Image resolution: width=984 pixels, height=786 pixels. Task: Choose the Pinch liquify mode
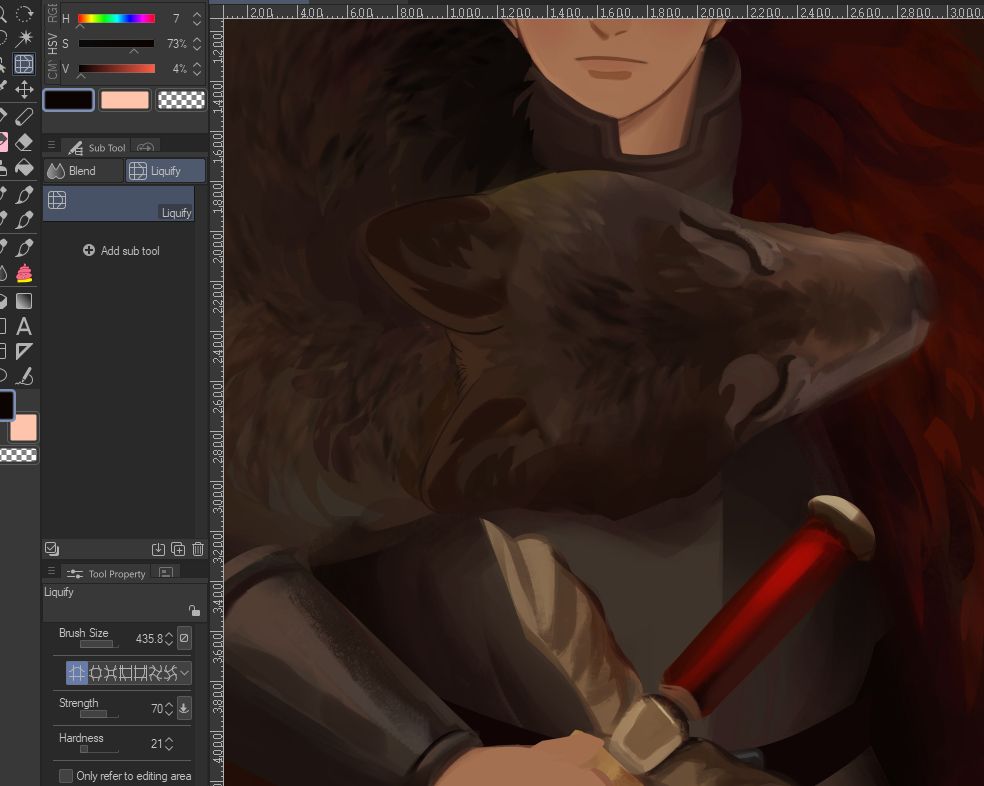[x=110, y=674]
